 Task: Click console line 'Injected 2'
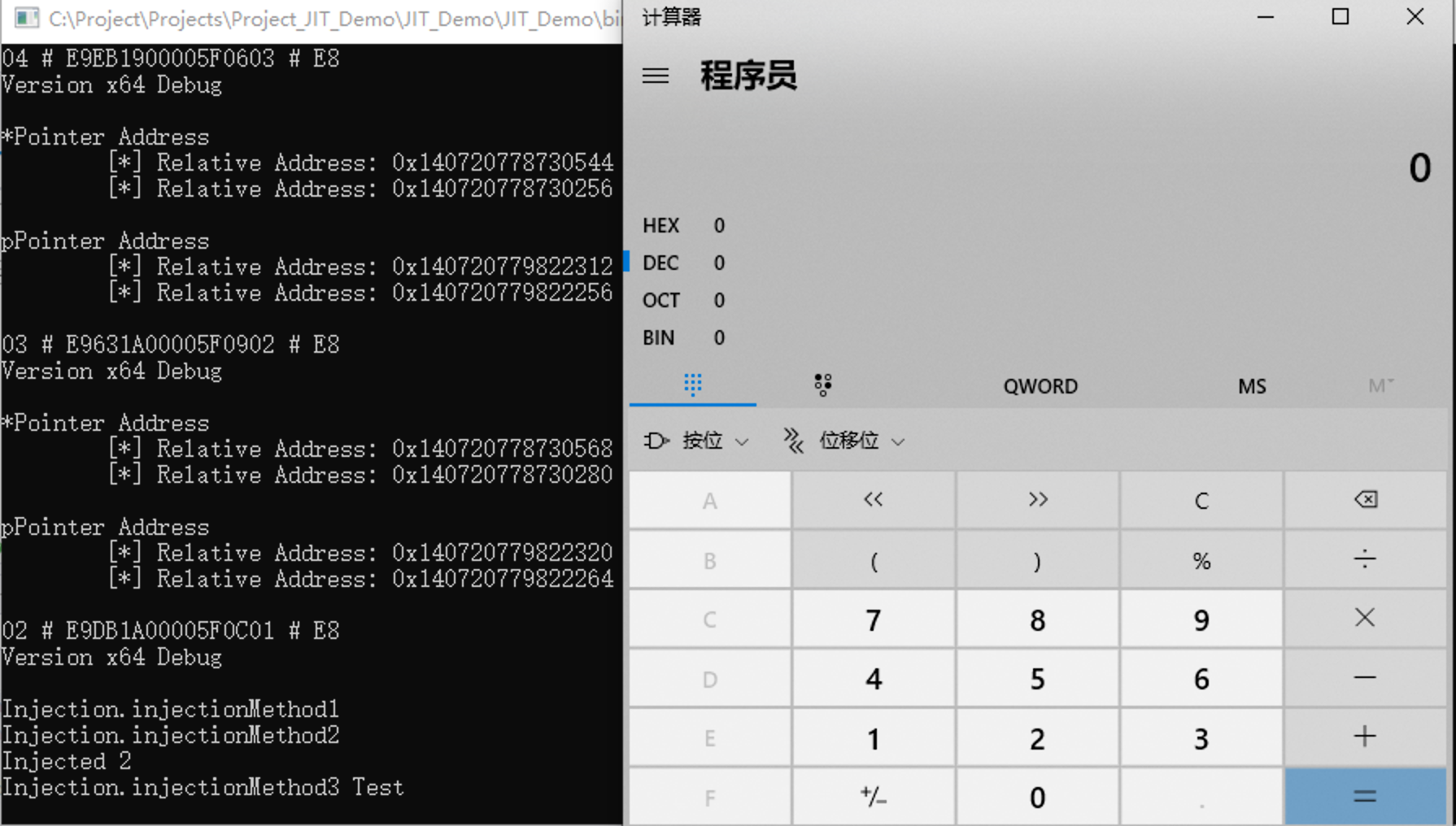pos(67,761)
